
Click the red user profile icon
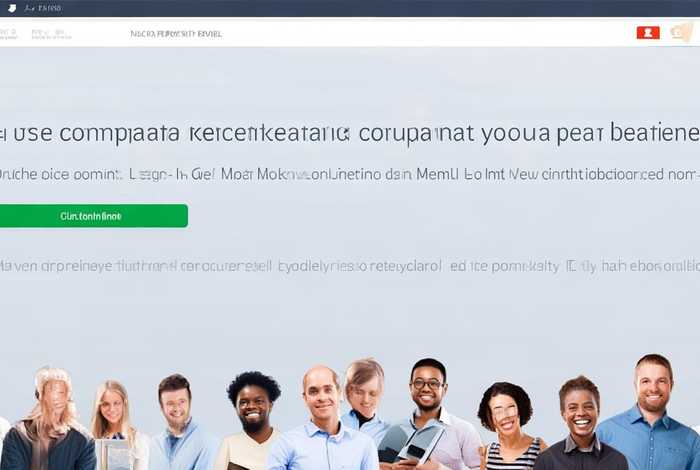[x=648, y=33]
